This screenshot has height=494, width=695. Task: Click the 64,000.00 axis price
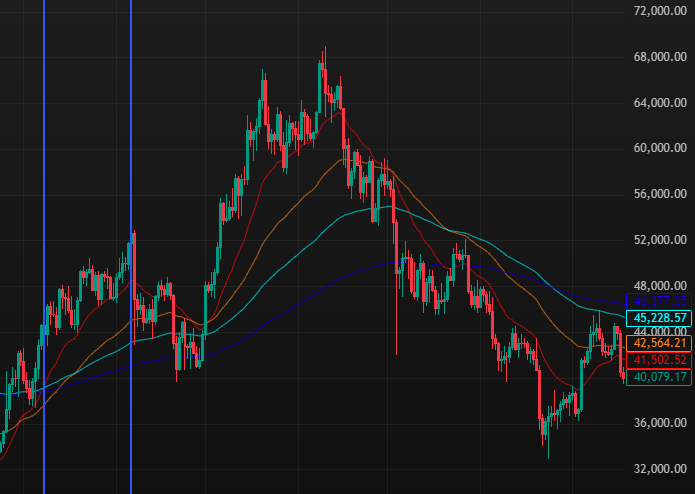click(660, 103)
